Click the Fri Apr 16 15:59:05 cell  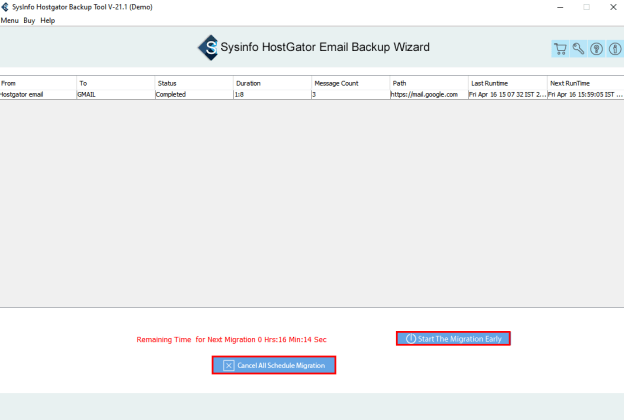pyautogui.click(x=586, y=95)
